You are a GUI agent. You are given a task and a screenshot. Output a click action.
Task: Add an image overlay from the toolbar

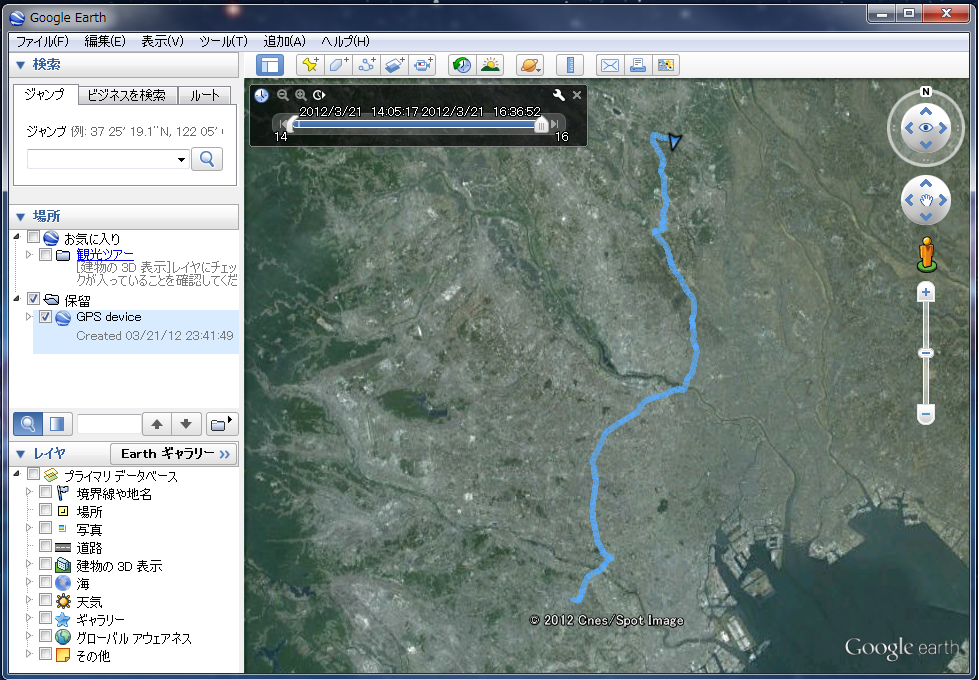coord(394,65)
